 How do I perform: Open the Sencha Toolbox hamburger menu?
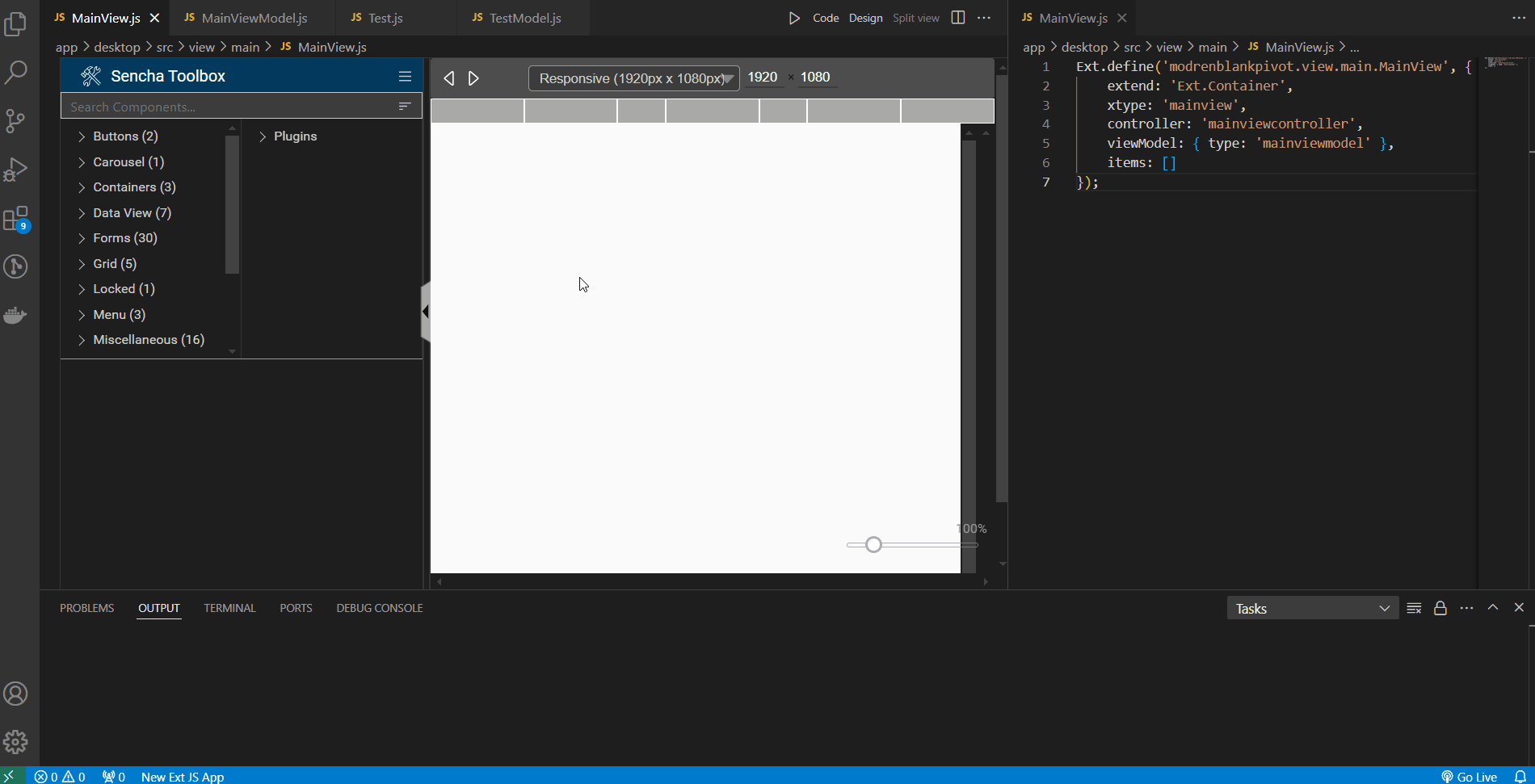click(404, 75)
